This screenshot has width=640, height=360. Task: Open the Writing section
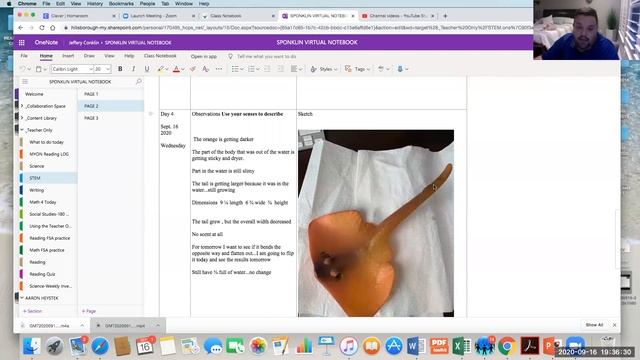[x=36, y=190]
